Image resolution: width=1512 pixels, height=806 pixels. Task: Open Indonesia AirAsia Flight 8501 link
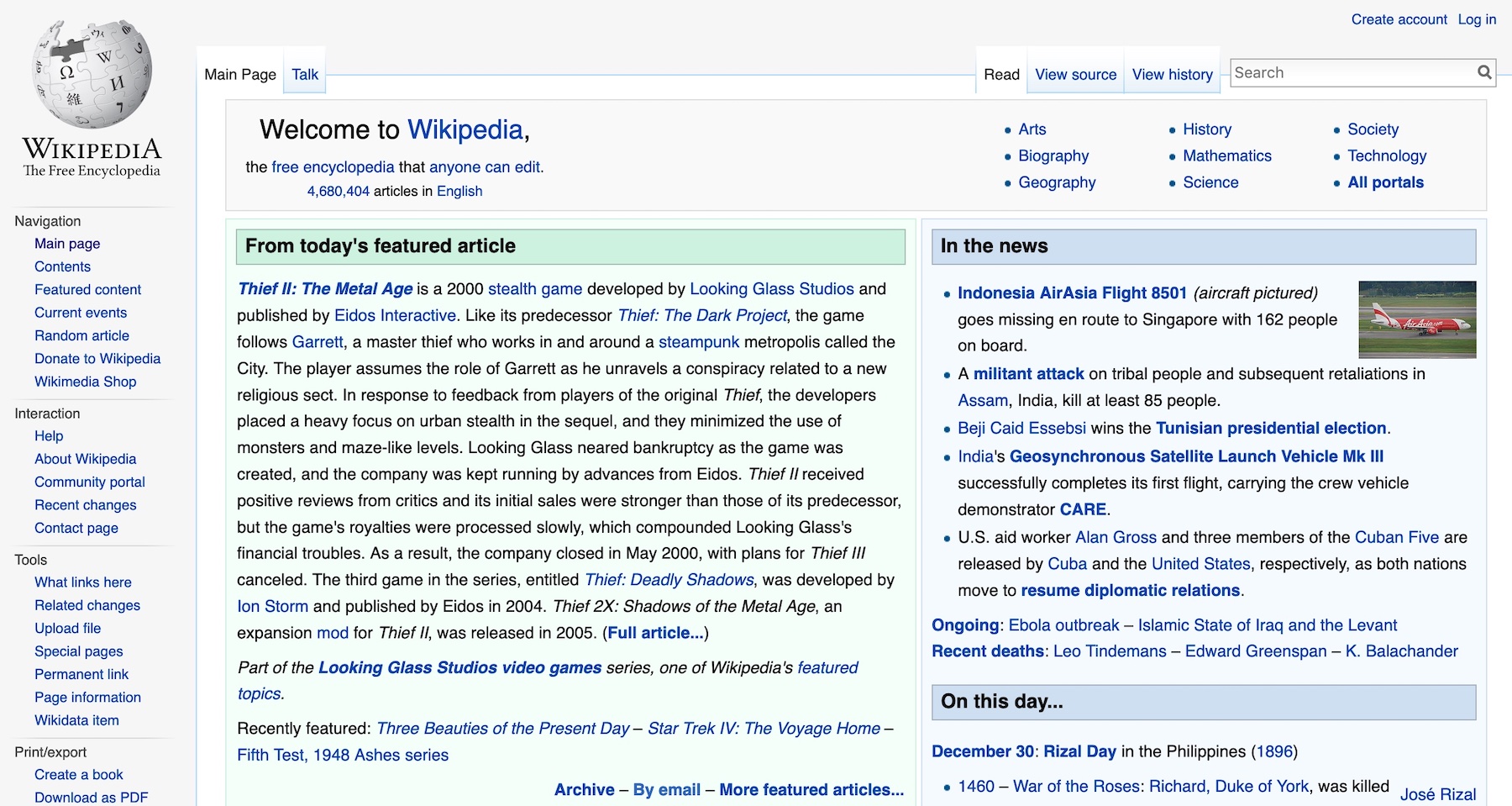coord(1072,293)
